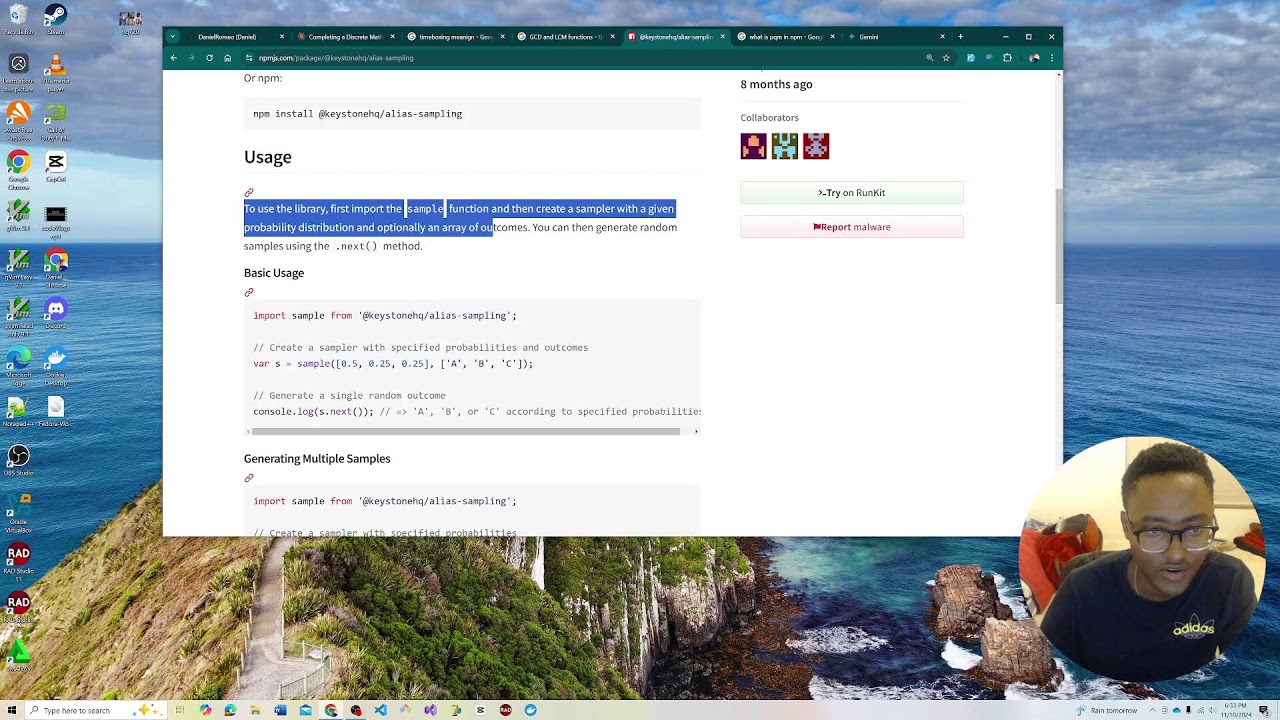Click right arrow of code scrollbar
The image size is (1280, 720).
click(696, 432)
